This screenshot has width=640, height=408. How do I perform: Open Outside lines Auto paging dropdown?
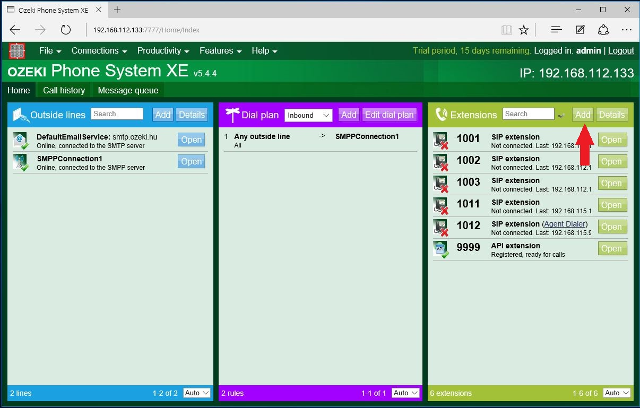(x=196, y=392)
